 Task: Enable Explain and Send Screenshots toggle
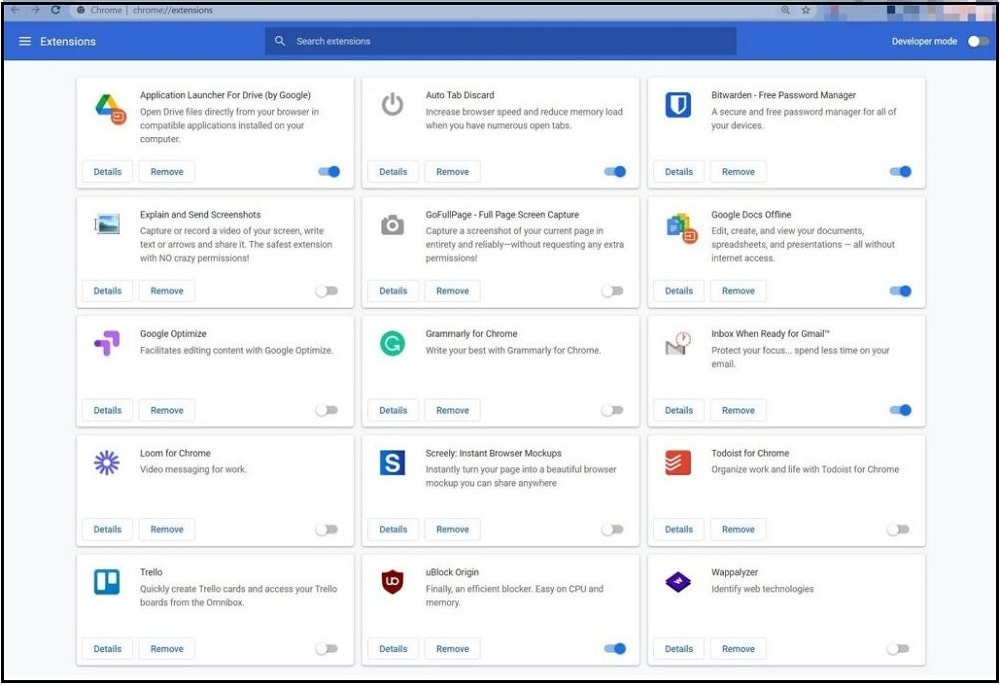(327, 291)
